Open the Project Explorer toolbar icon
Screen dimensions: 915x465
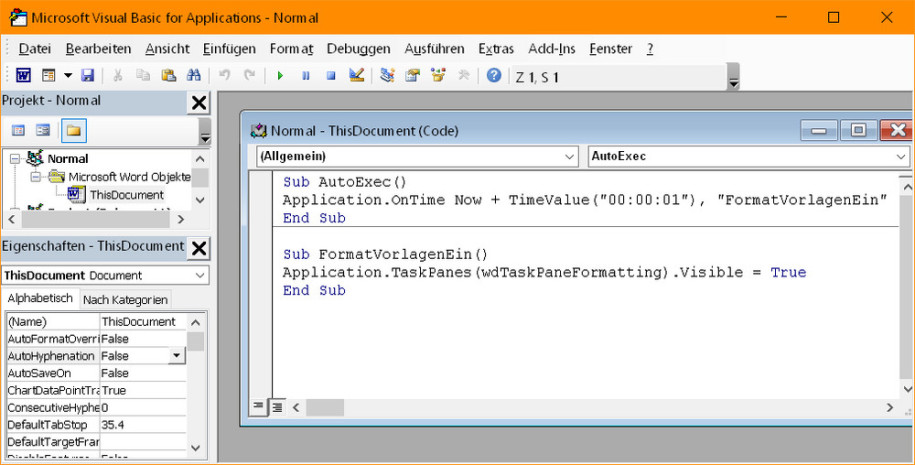coord(387,75)
